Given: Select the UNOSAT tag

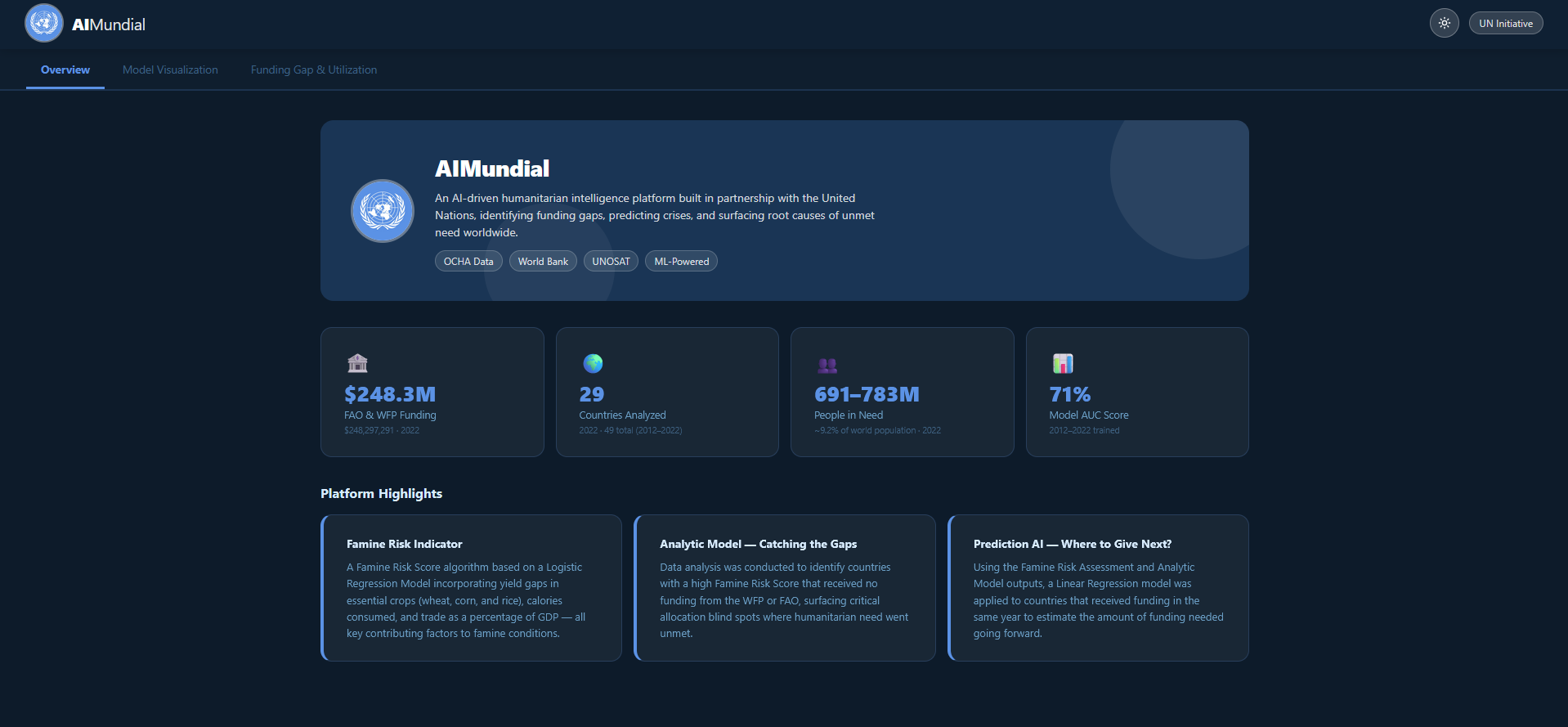Looking at the screenshot, I should coord(611,262).
